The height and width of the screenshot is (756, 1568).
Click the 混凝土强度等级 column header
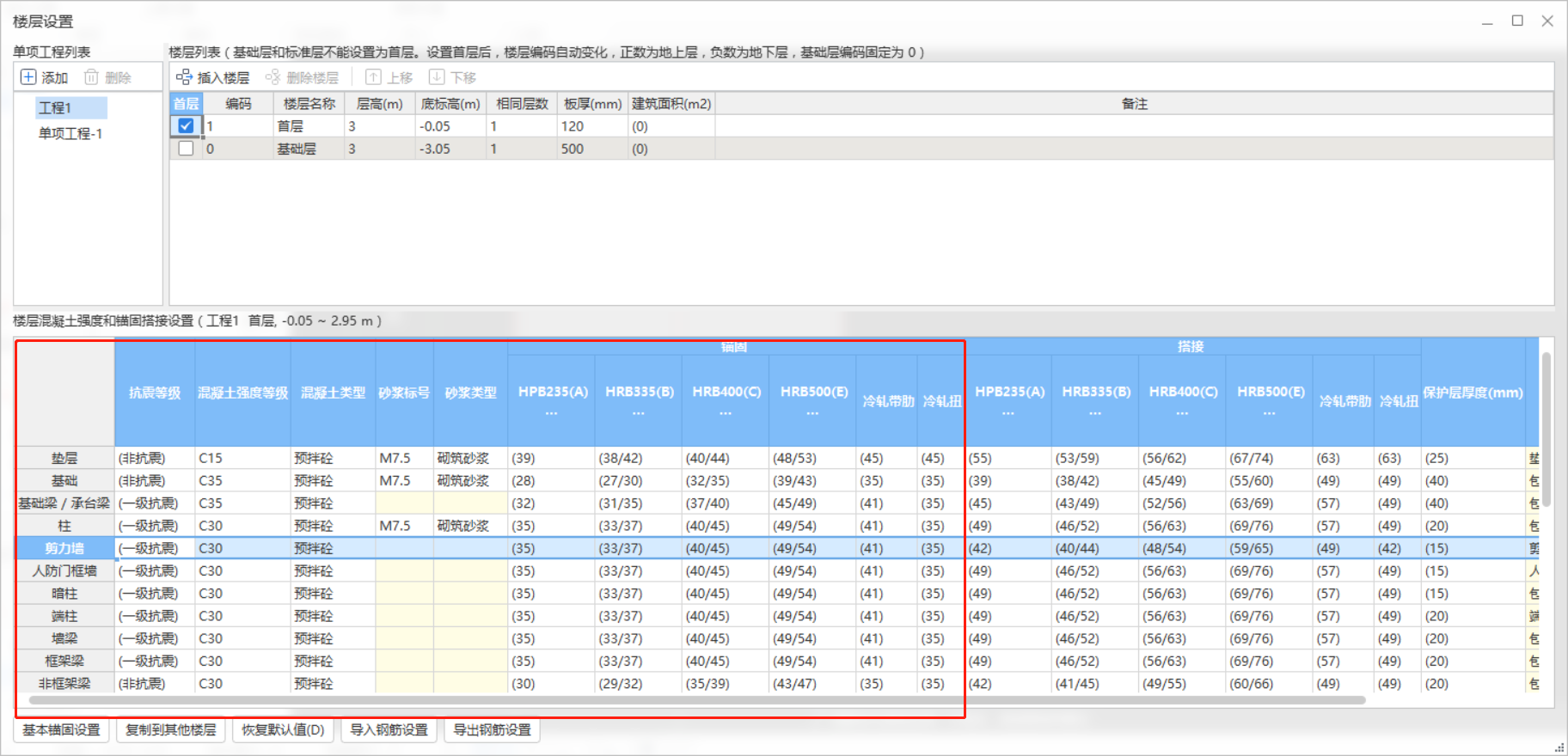coord(243,393)
